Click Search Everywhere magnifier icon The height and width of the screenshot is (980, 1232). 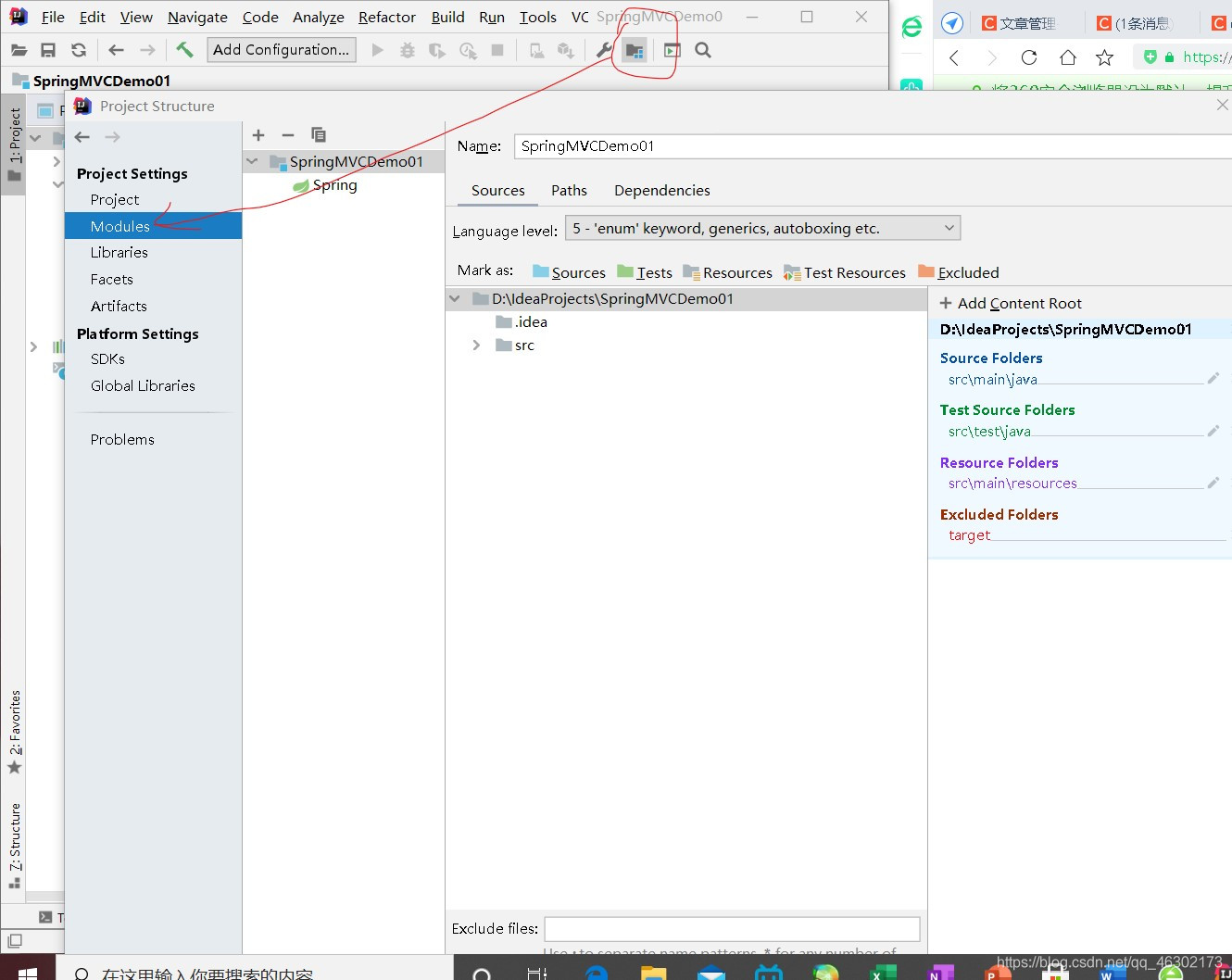tap(703, 50)
